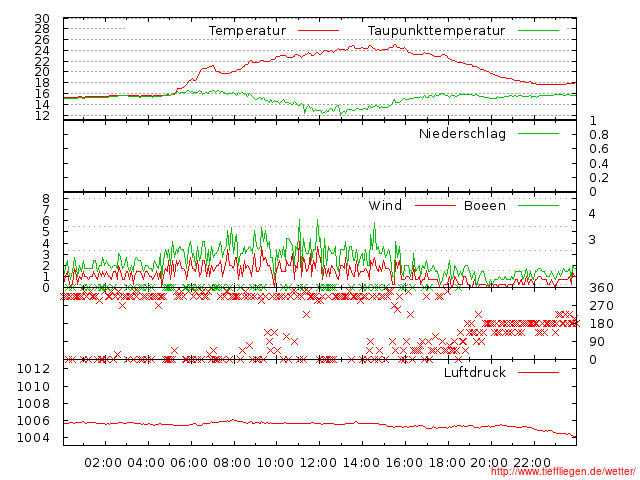Click the red line sample beside Temperatur
The width and height of the screenshot is (640, 480).
pos(318,30)
